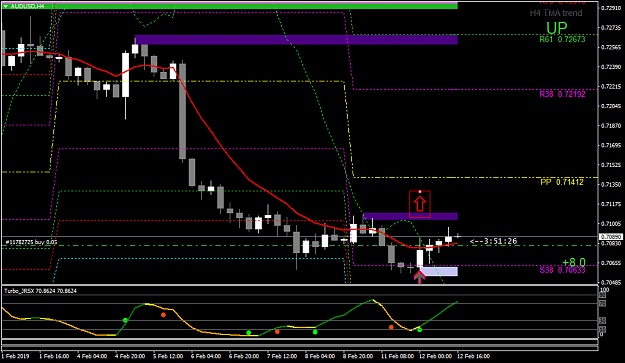
Task: Click orange signal dot above 11 Feb 08:00
Action: (391, 327)
